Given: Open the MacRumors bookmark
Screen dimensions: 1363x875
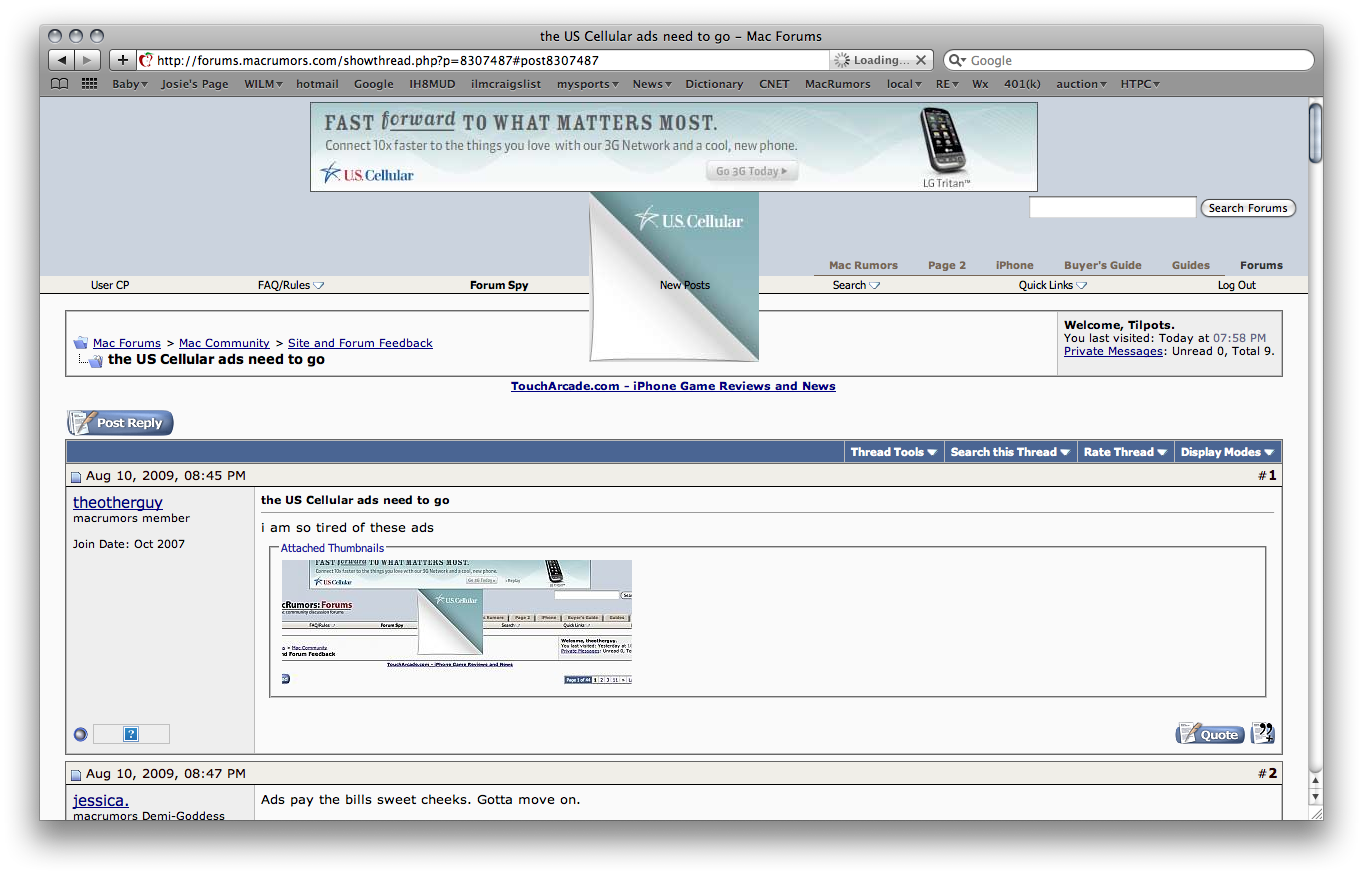Looking at the screenshot, I should (838, 84).
